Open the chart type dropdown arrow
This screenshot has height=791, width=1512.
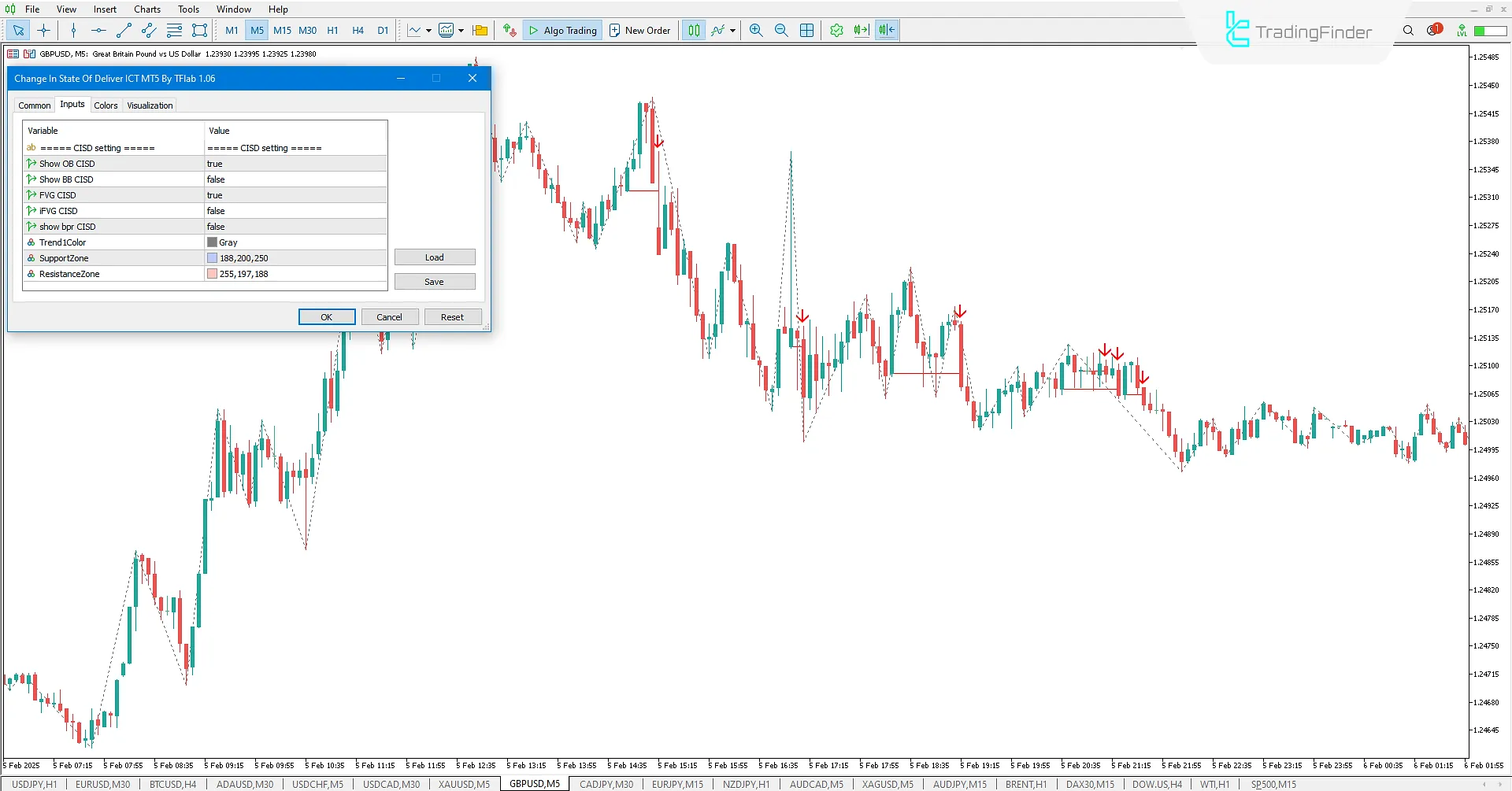(428, 30)
